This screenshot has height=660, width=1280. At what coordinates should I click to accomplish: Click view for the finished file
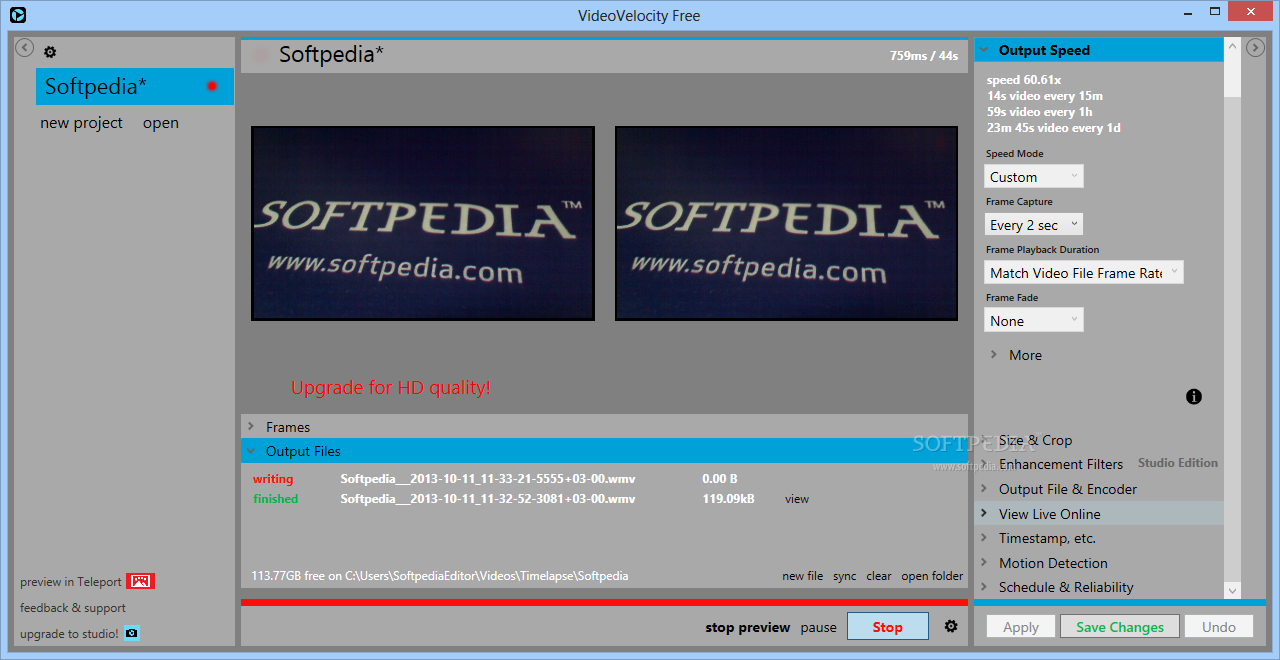[797, 499]
